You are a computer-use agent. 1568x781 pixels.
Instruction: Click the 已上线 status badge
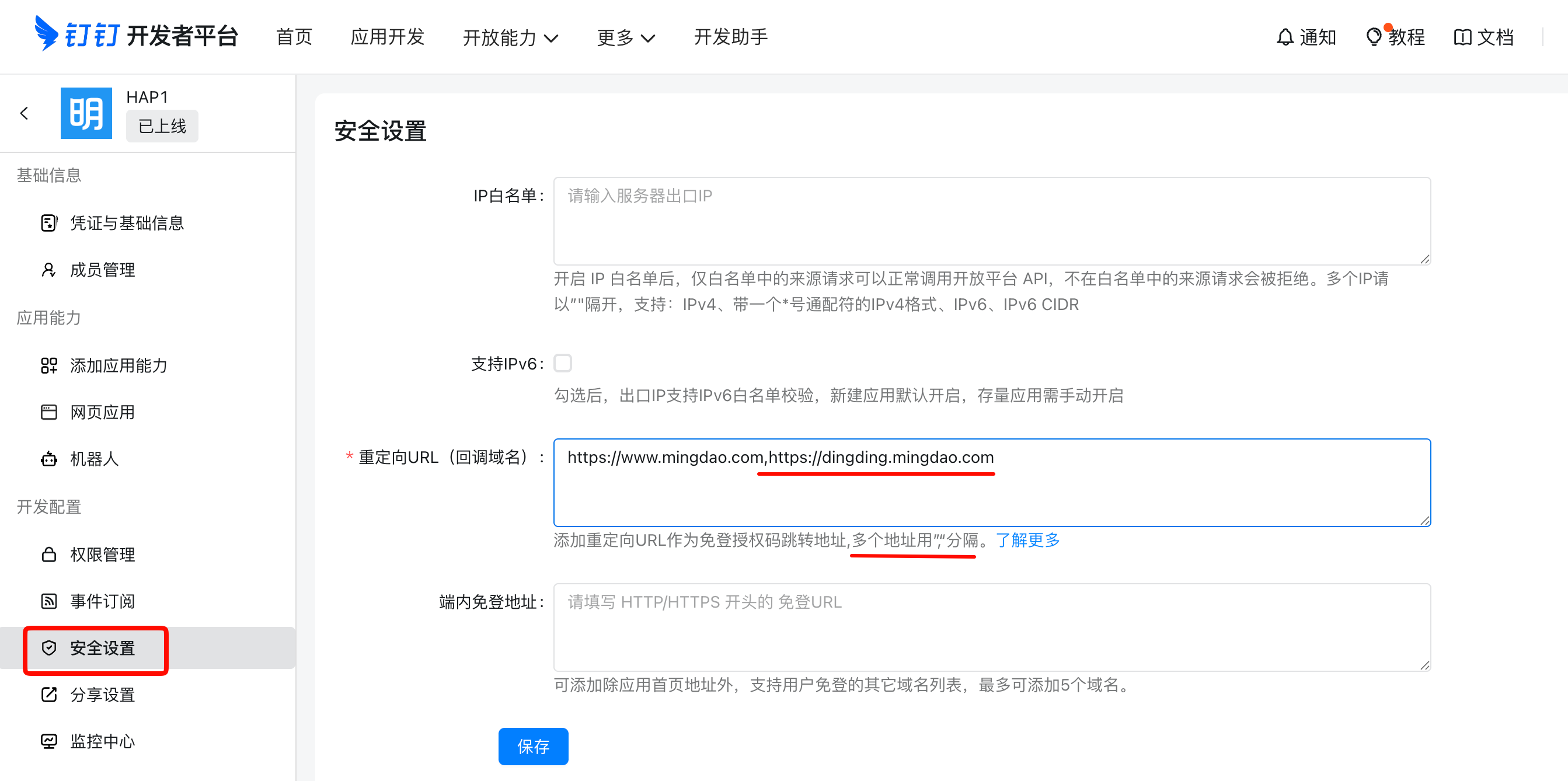[162, 126]
